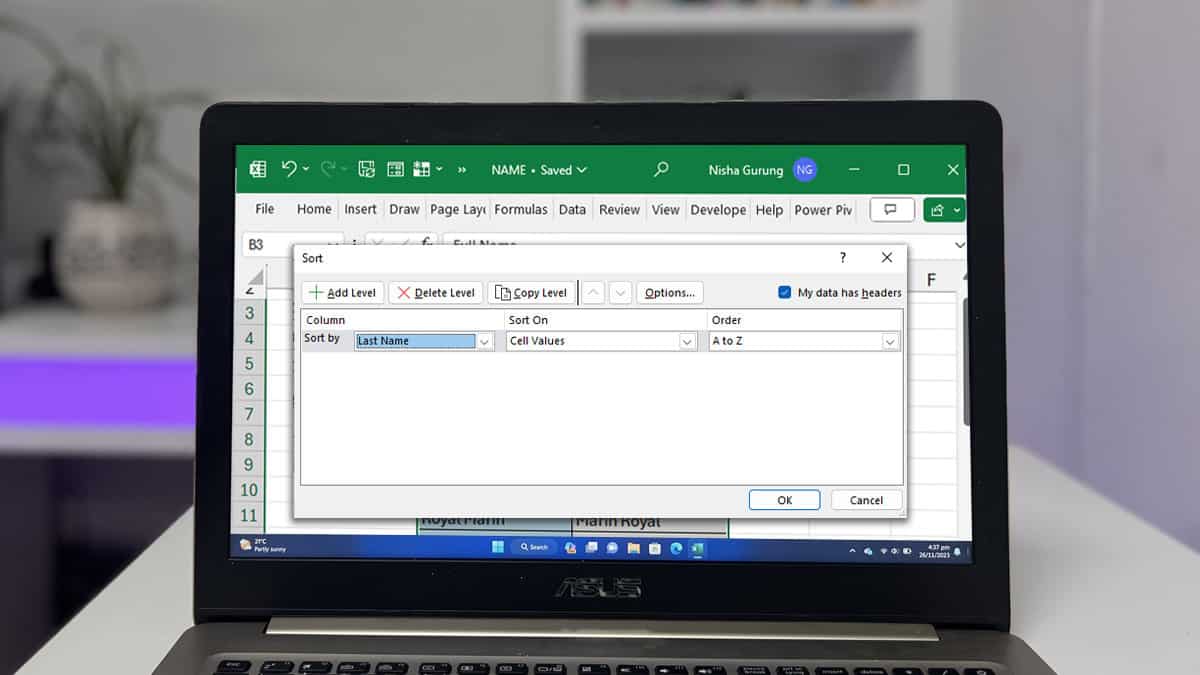Open the quick access overflow chevrons
This screenshot has width=1200, height=675.
pos(462,170)
